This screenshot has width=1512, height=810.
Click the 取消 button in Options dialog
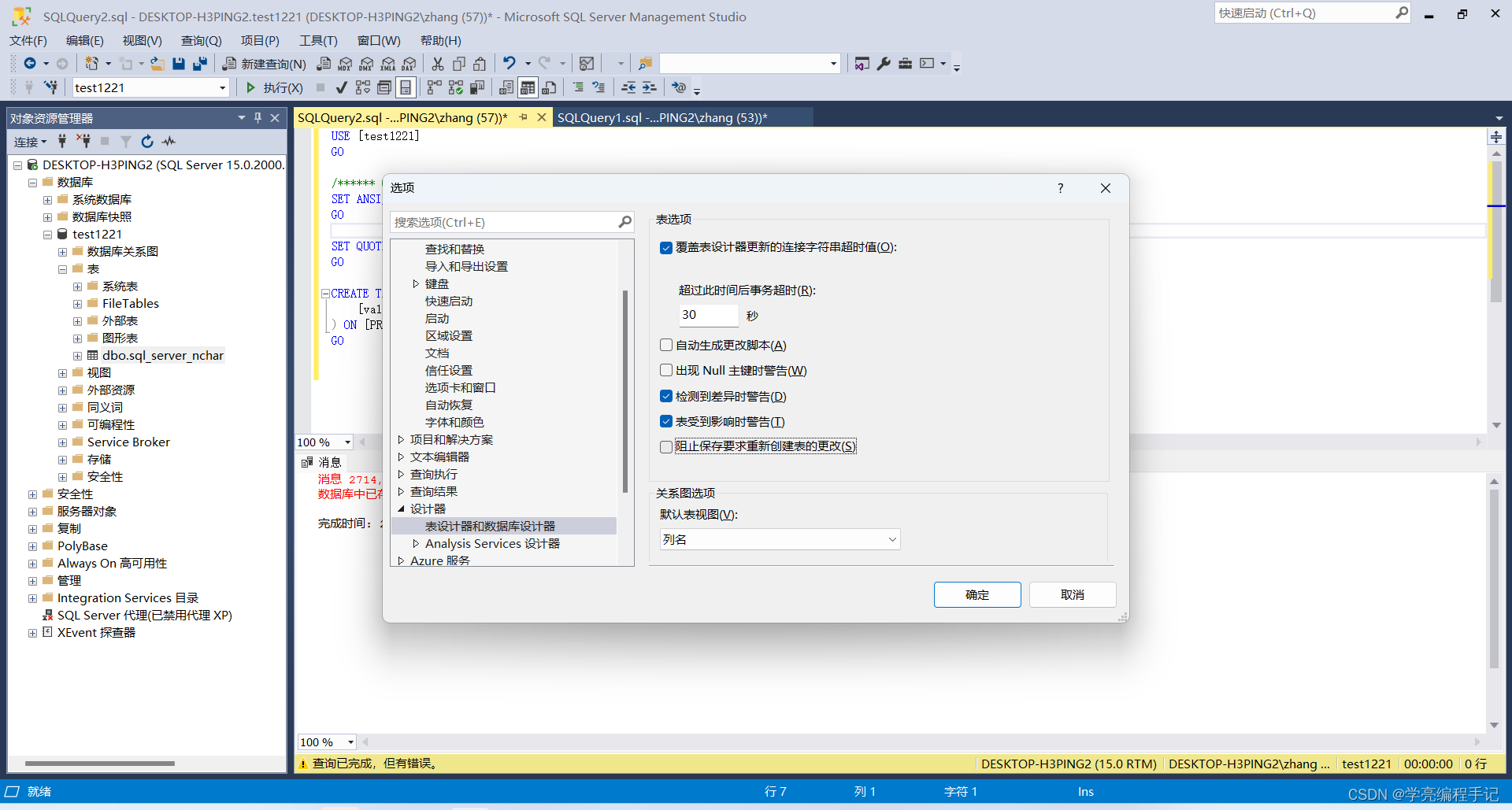1072,594
